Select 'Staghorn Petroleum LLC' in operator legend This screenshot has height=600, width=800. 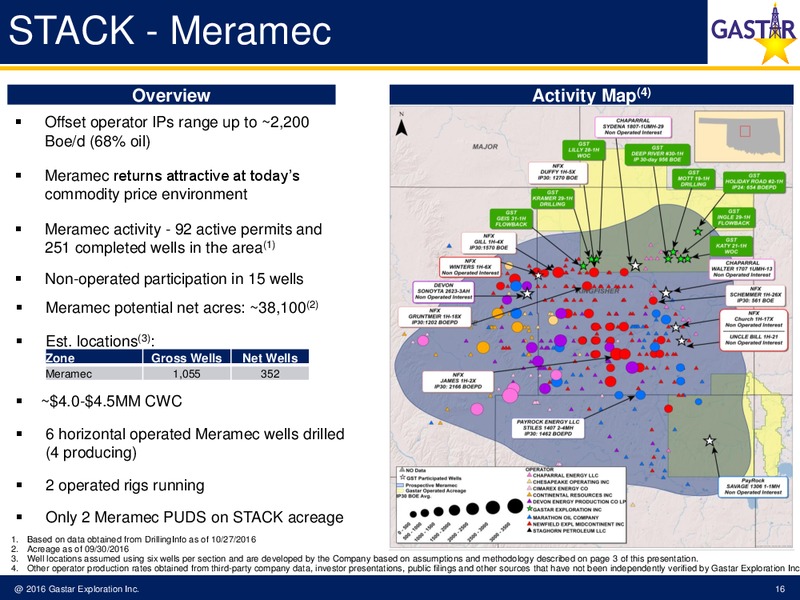click(x=566, y=531)
